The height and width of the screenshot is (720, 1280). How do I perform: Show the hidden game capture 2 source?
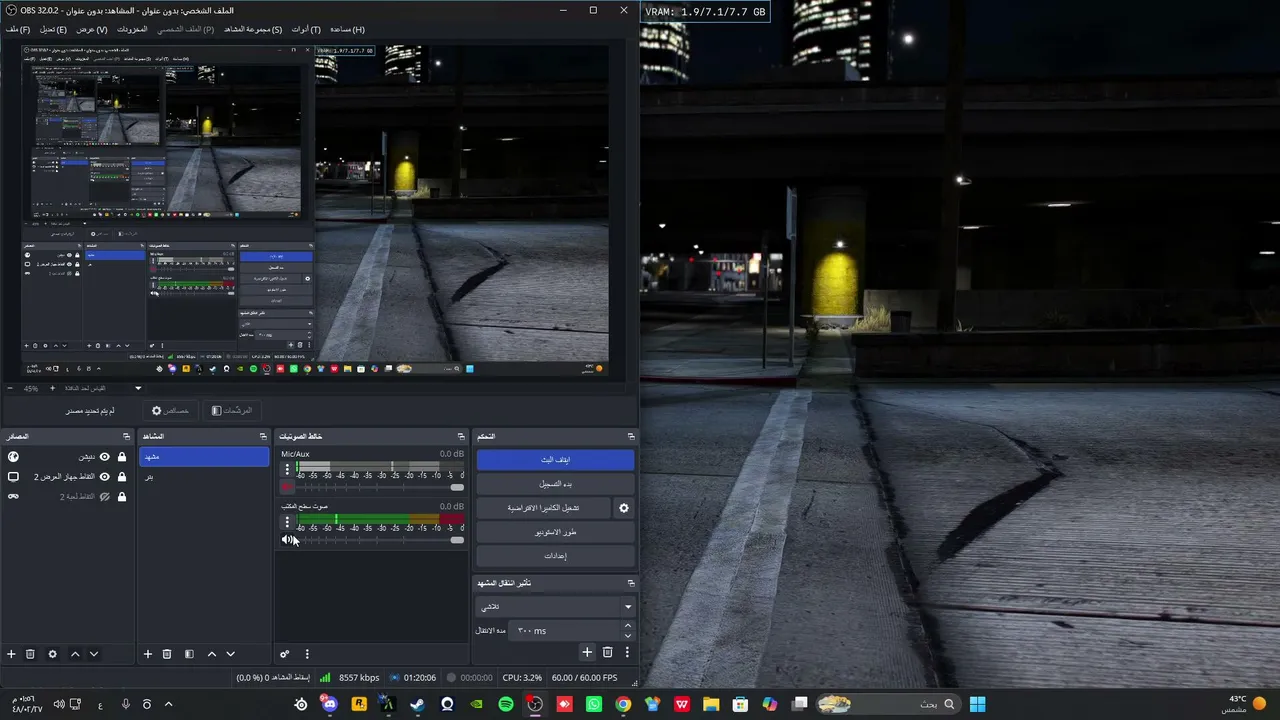point(104,497)
